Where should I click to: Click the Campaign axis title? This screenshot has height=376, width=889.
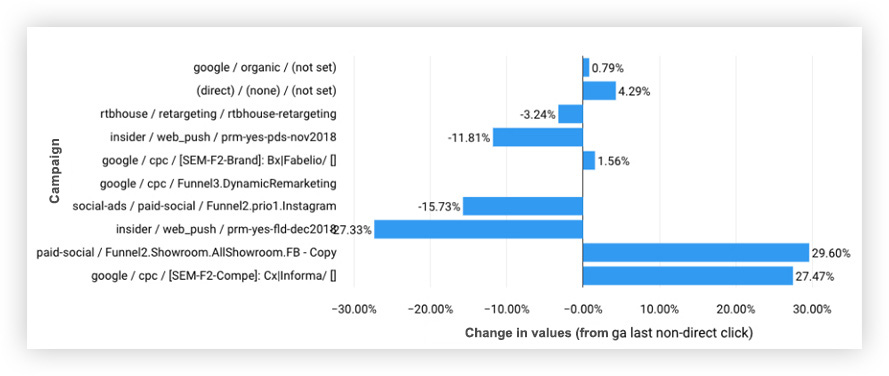coord(54,171)
